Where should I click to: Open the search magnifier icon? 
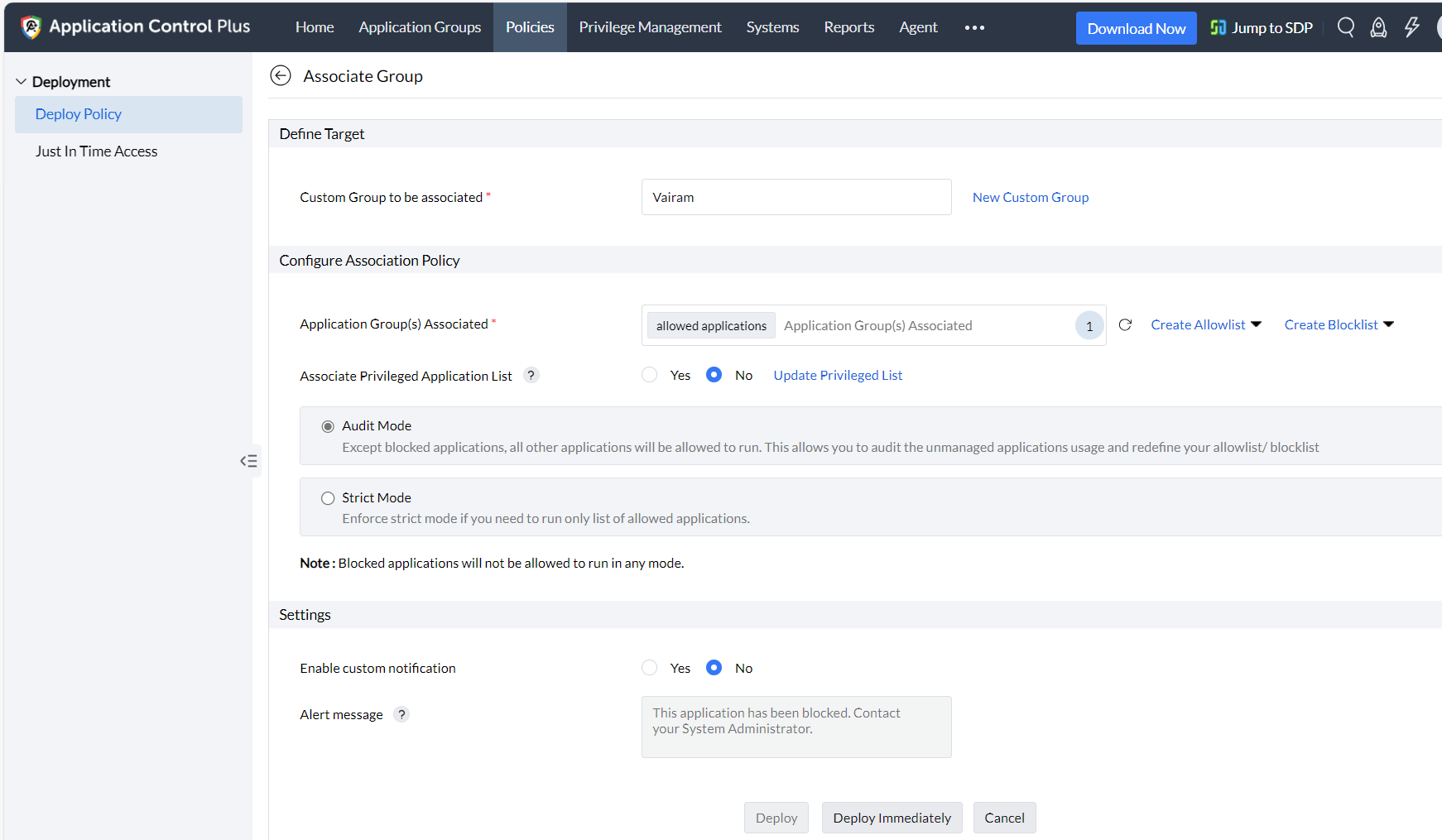1346,27
